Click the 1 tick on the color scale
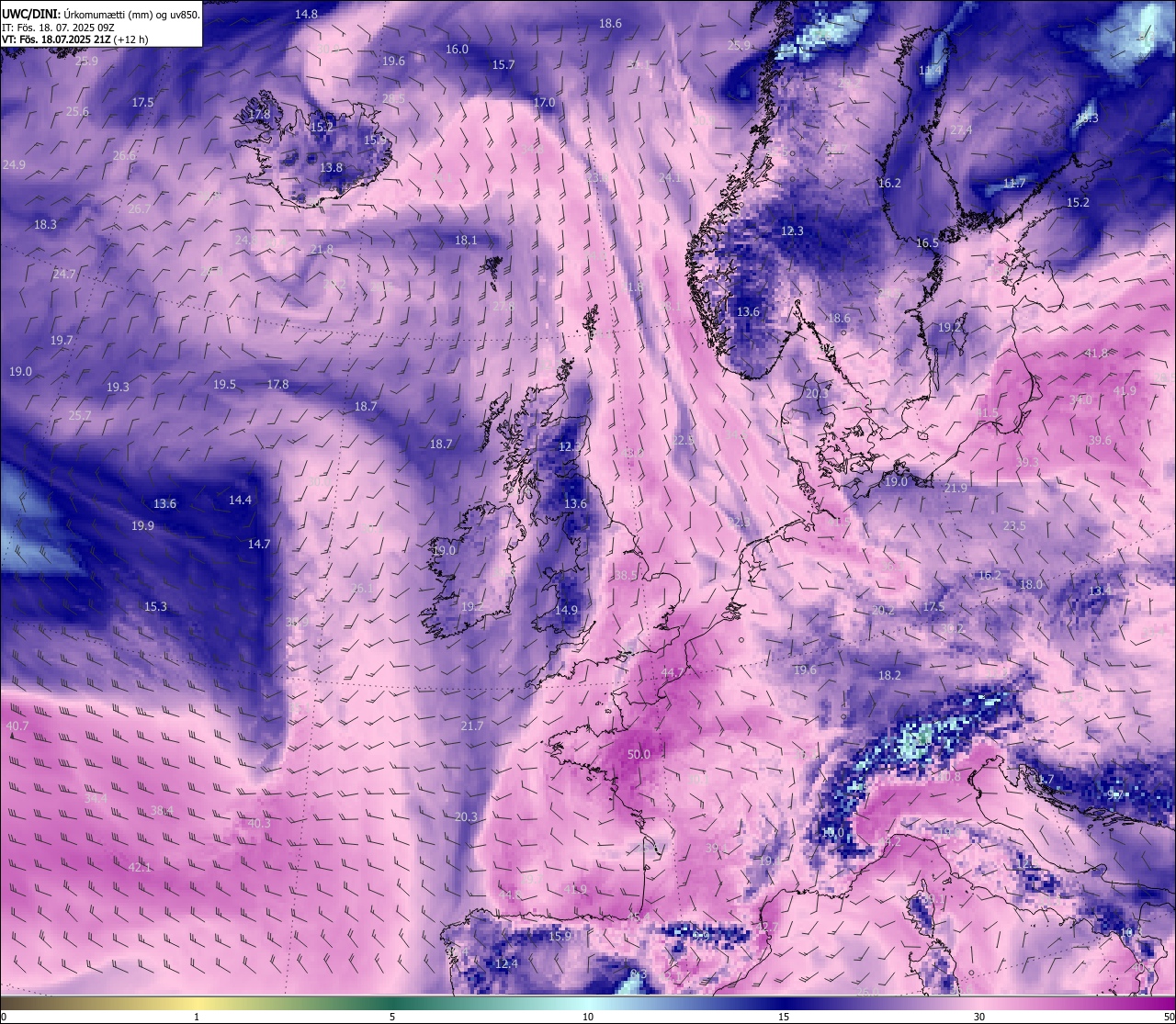 [x=197, y=1017]
